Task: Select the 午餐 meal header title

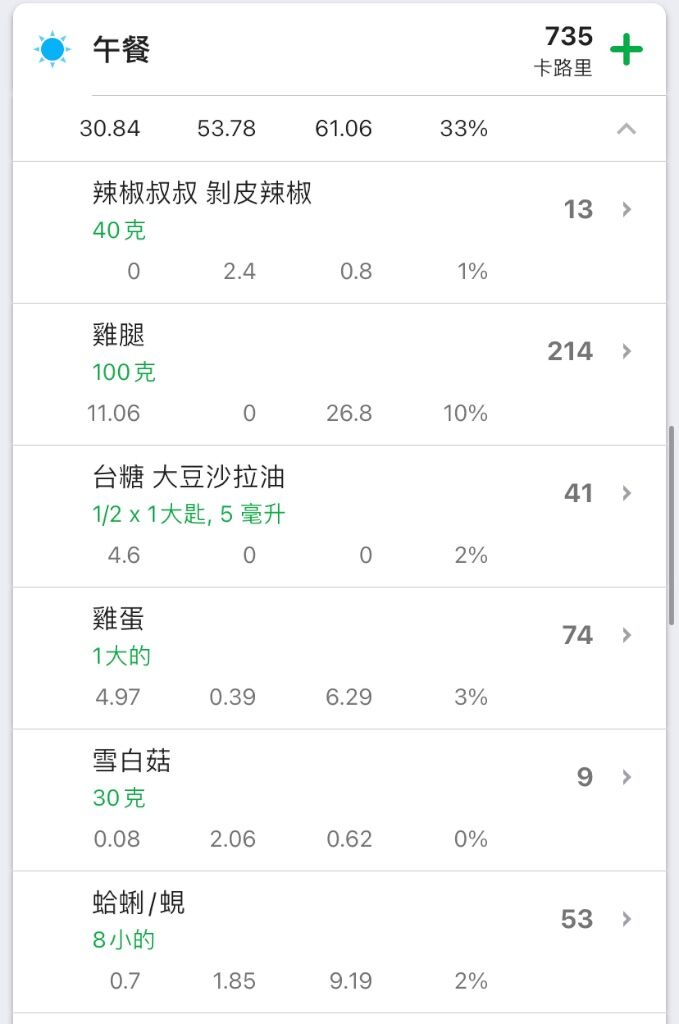Action: pyautogui.click(x=121, y=50)
